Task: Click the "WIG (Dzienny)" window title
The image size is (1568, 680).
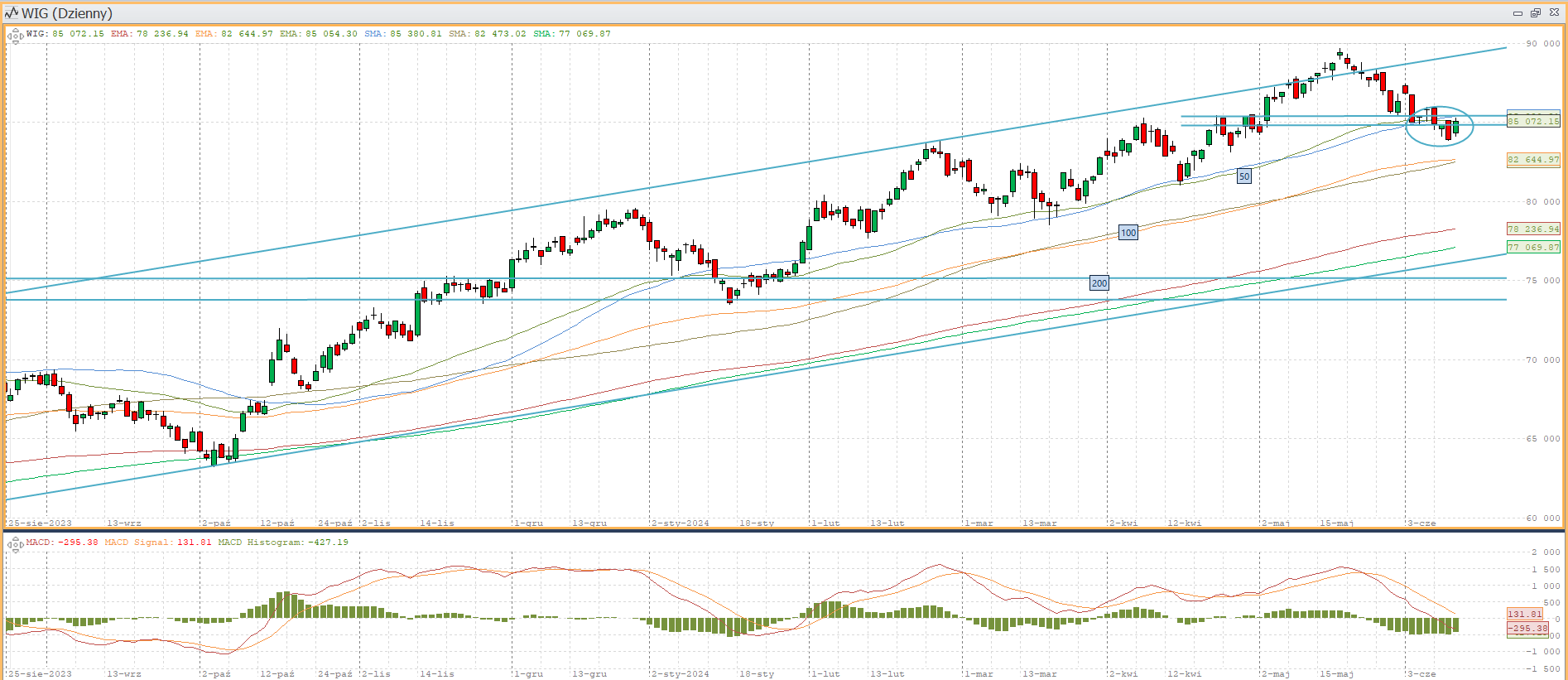Action: [x=67, y=13]
